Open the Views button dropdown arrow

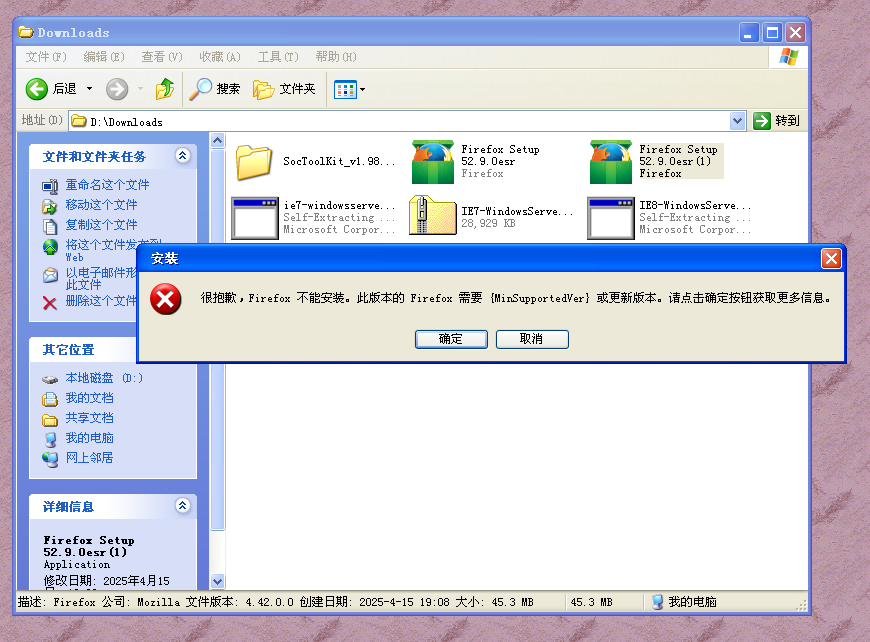click(x=362, y=89)
